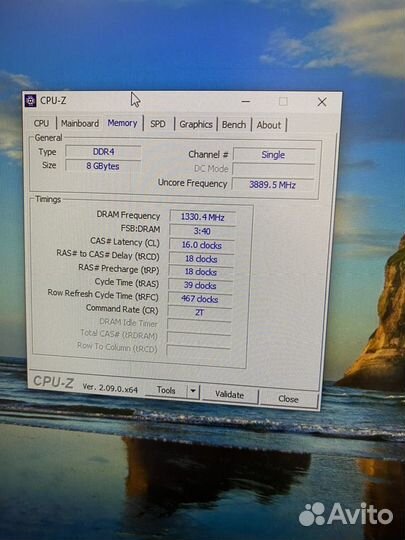Click the 39 clocks tRAS value
Viewport: 405px width, 540px height.
click(x=200, y=285)
